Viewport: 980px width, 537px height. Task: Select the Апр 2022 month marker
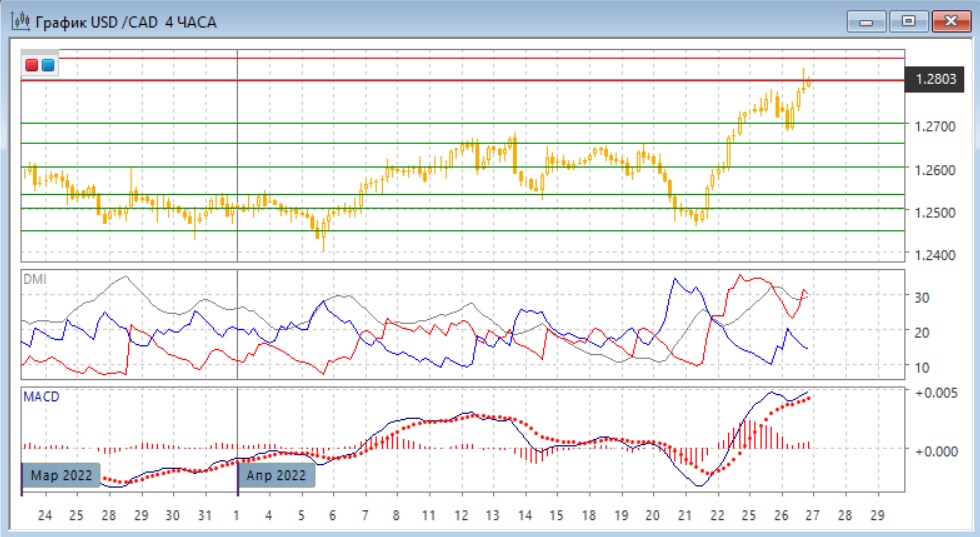tap(277, 476)
